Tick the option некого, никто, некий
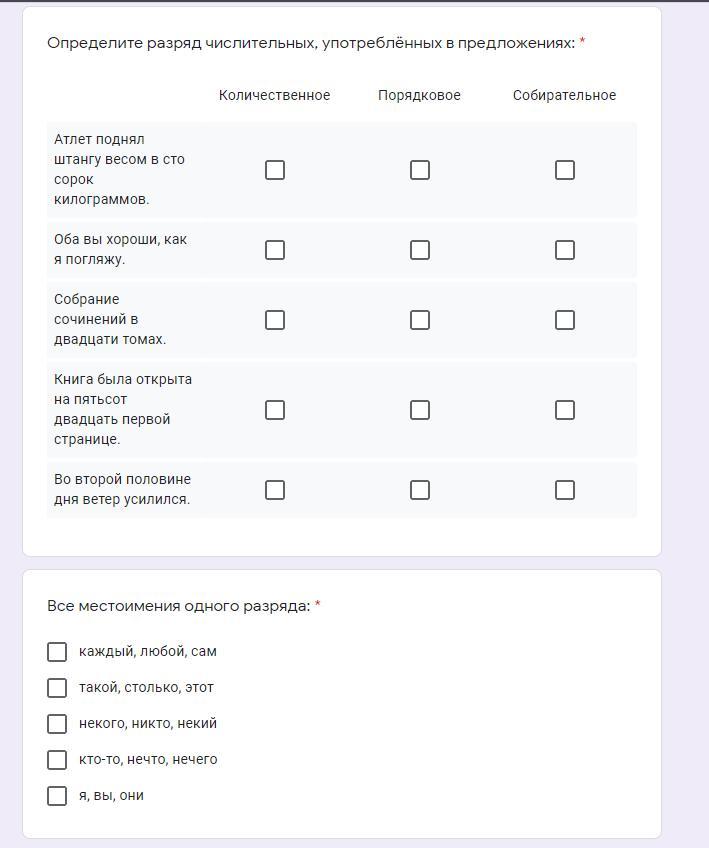Image resolution: width=709 pixels, height=848 pixels. point(57,724)
